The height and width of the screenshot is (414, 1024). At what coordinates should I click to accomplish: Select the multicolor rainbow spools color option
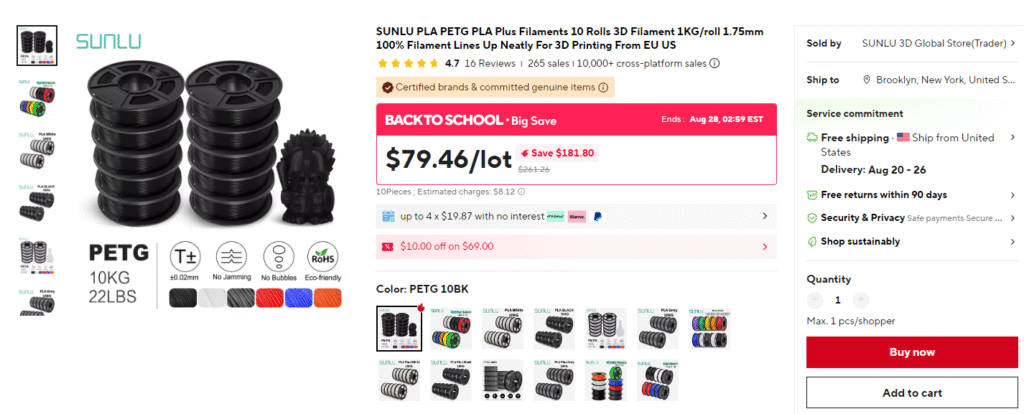pyautogui.click(x=709, y=328)
